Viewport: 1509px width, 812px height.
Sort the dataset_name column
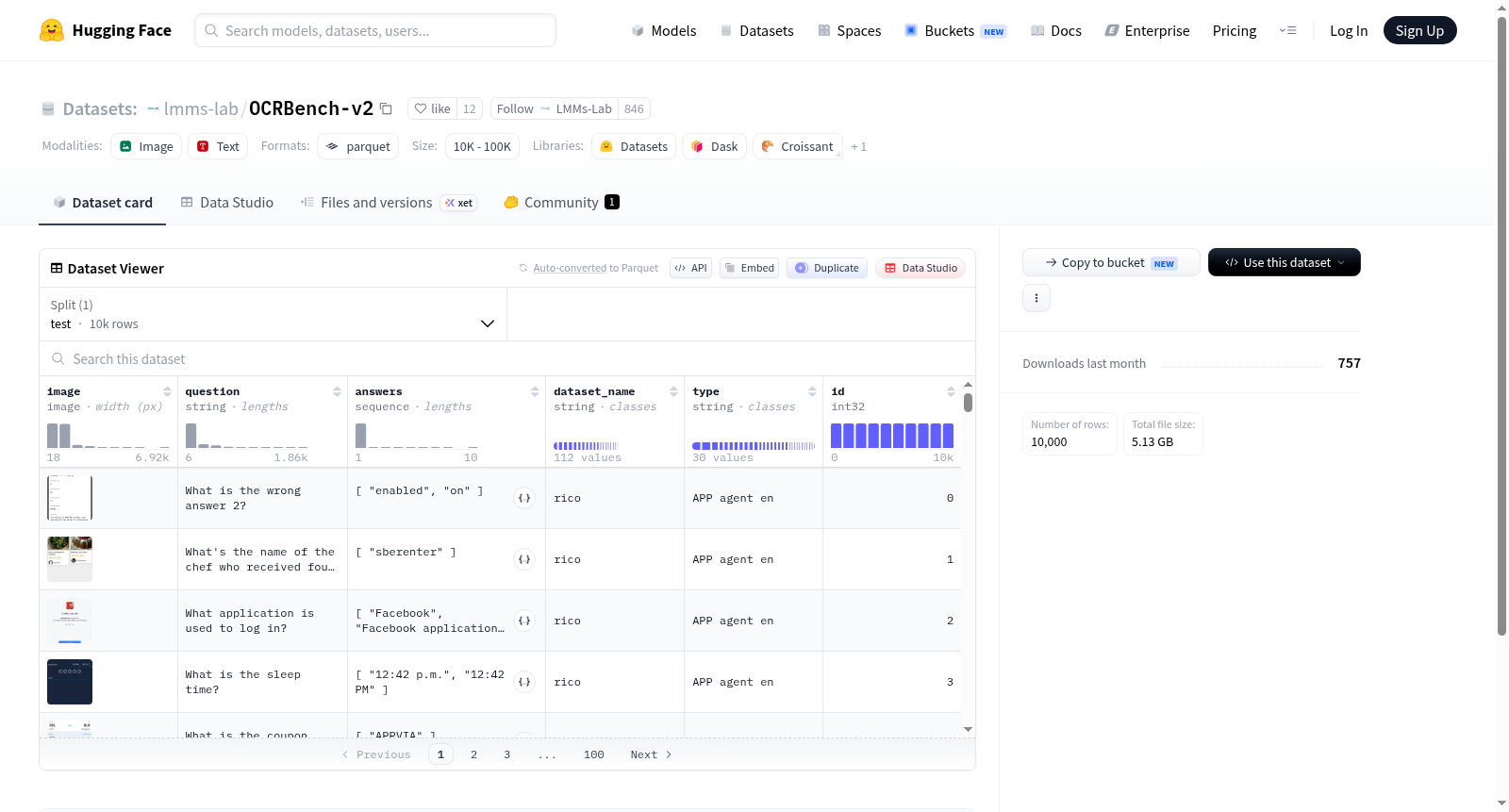(x=673, y=391)
